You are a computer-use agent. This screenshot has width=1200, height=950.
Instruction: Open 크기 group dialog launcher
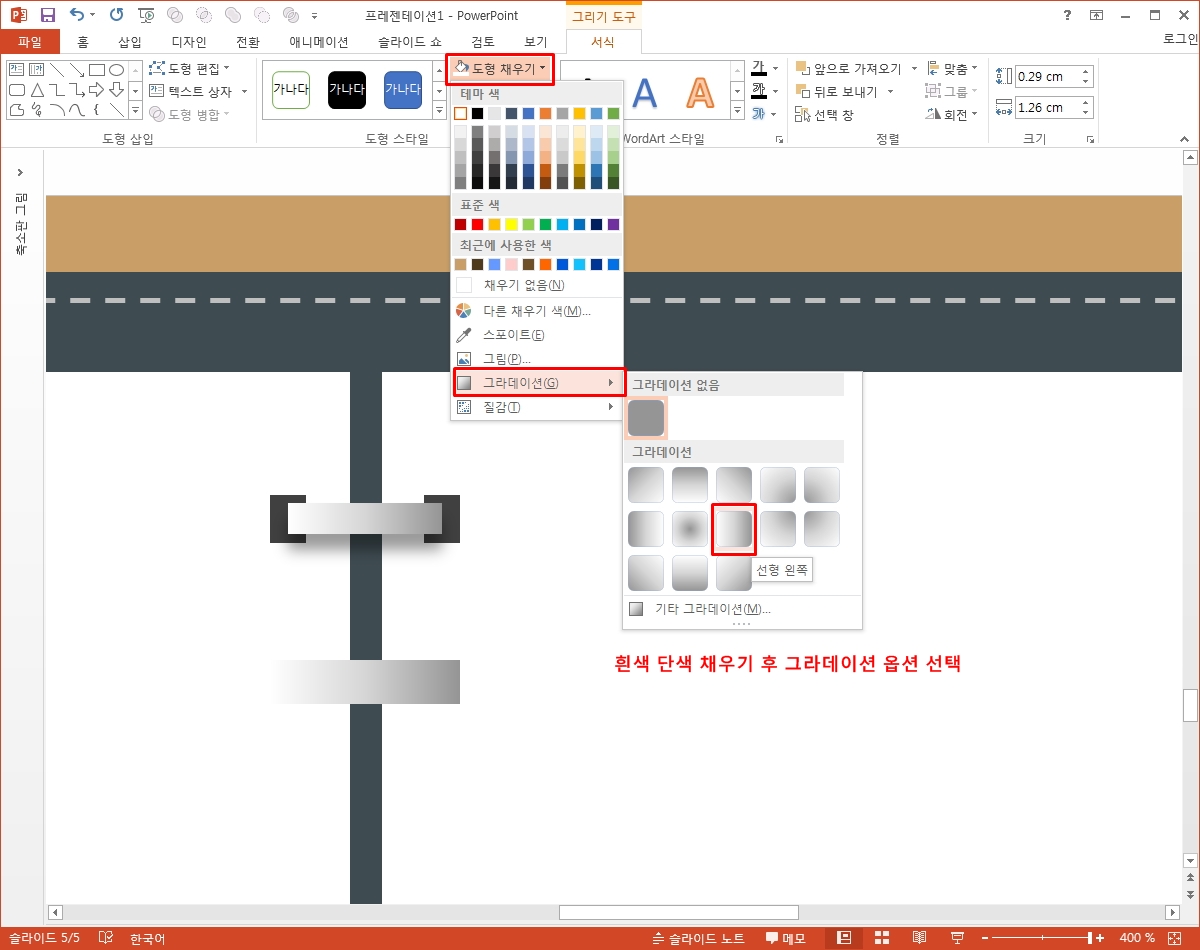(x=1091, y=140)
